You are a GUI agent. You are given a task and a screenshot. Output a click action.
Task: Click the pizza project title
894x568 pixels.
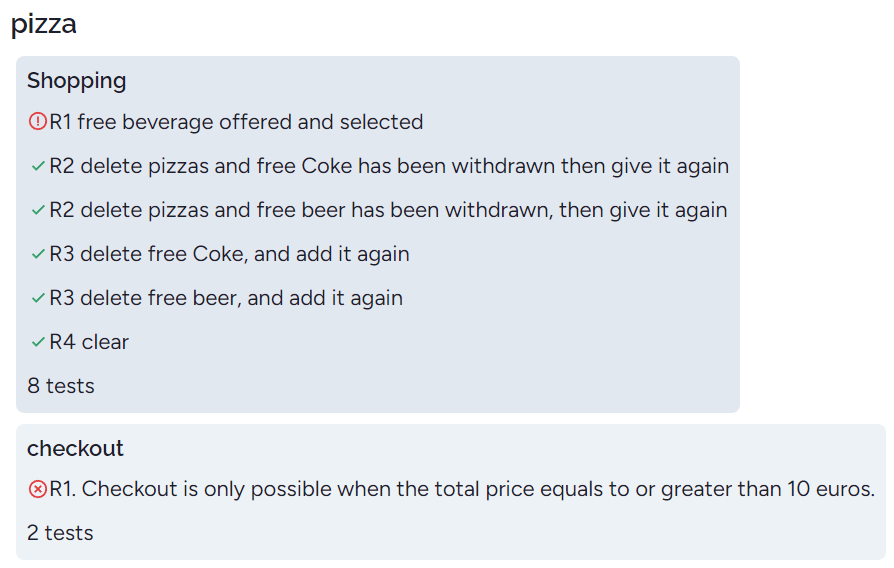(43, 24)
